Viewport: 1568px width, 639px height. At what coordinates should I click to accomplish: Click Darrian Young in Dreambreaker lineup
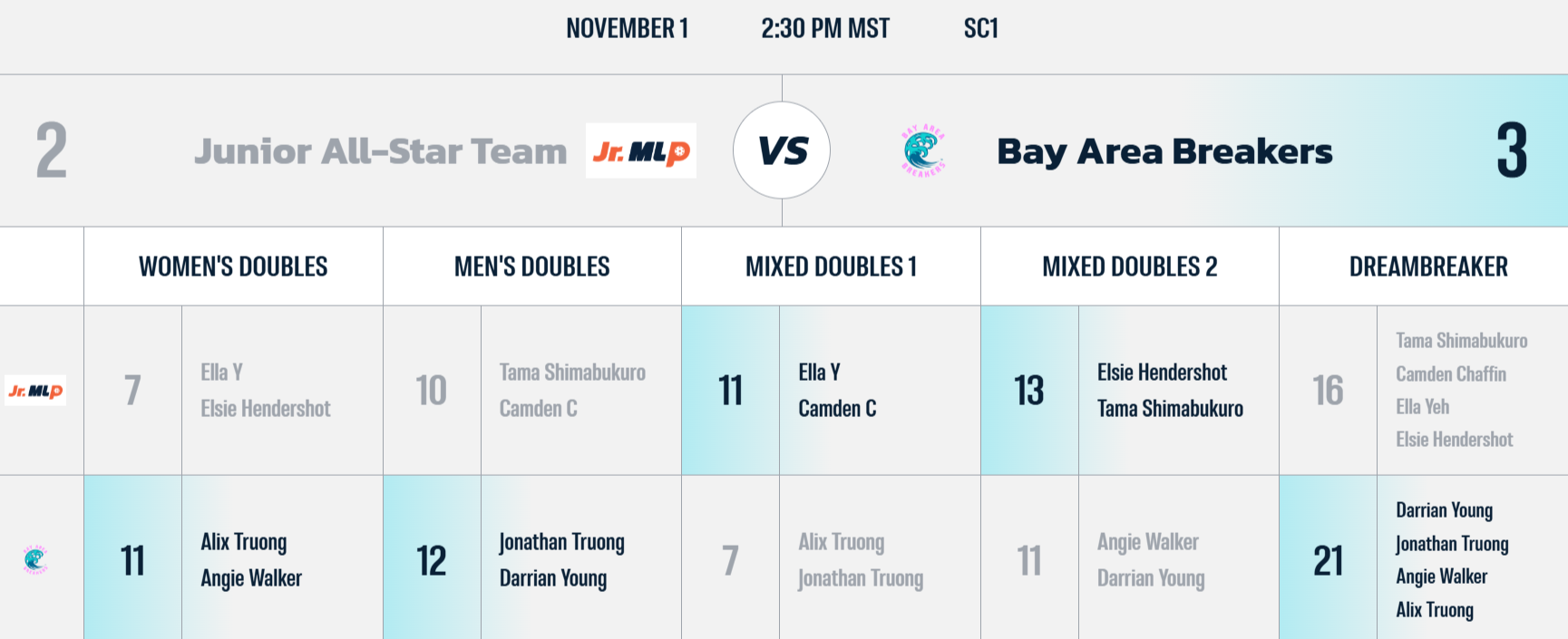point(1444,510)
